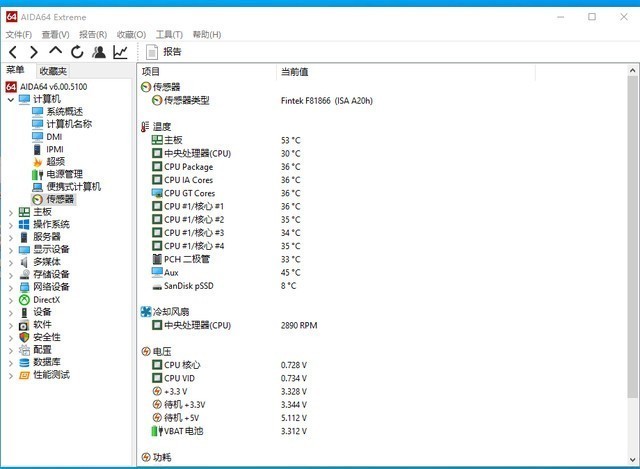Viewport: 640px width, 469px height.
Task: Select the CPU IA Cores row
Action: click(227, 180)
